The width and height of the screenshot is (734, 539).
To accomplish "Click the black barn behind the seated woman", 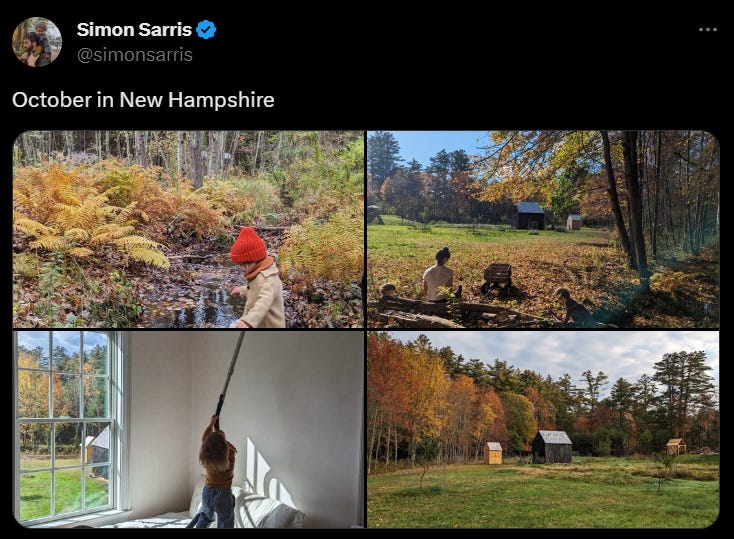I will point(528,216).
